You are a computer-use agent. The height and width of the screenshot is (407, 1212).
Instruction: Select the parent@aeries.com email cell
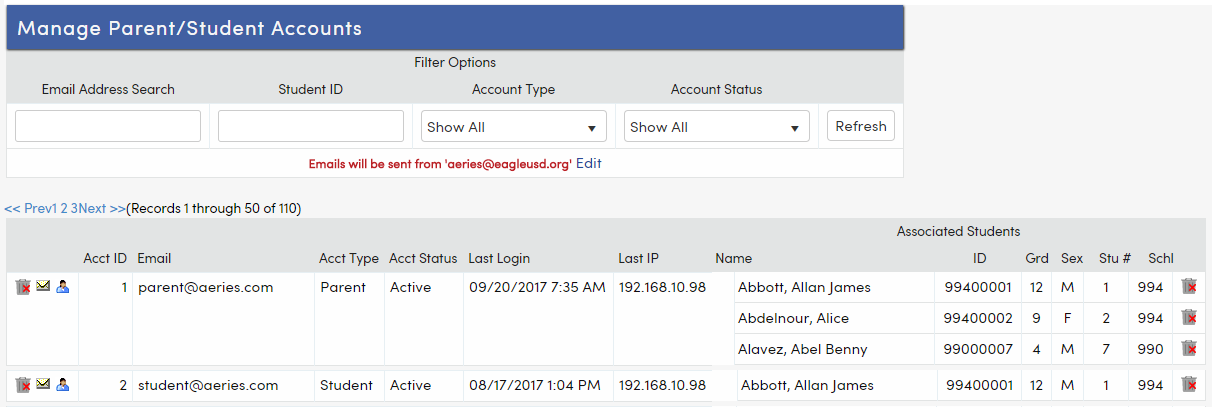(205, 287)
